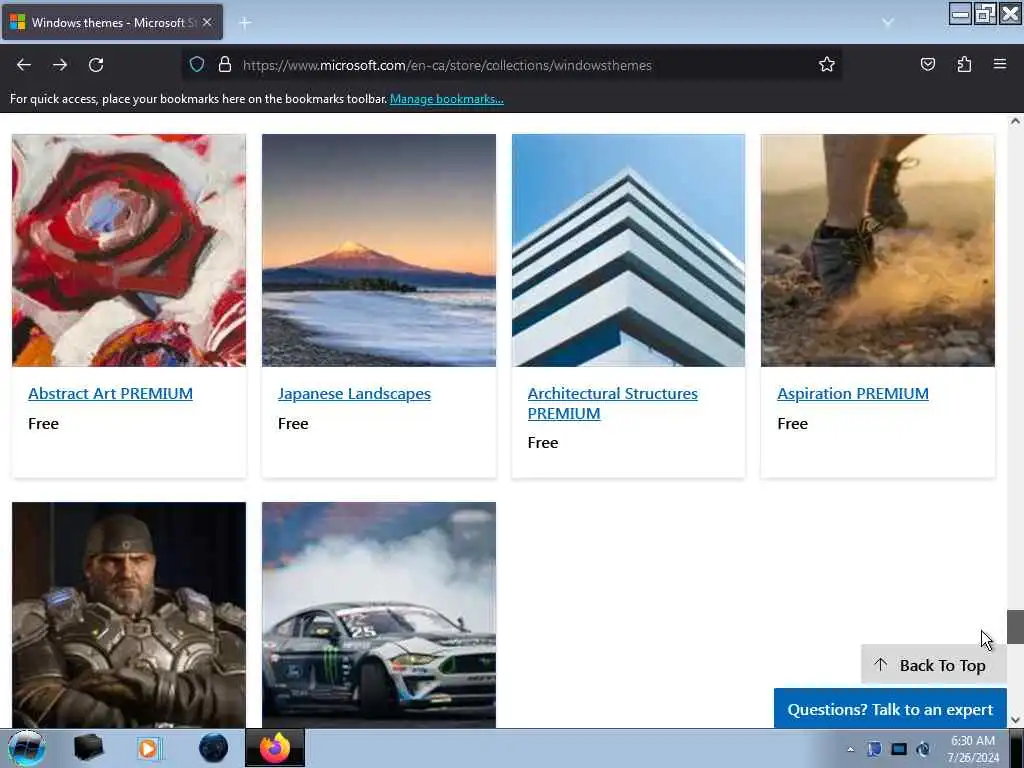This screenshot has height=768, width=1024.
Task: Open the Windows Start orb
Action: tap(26, 748)
